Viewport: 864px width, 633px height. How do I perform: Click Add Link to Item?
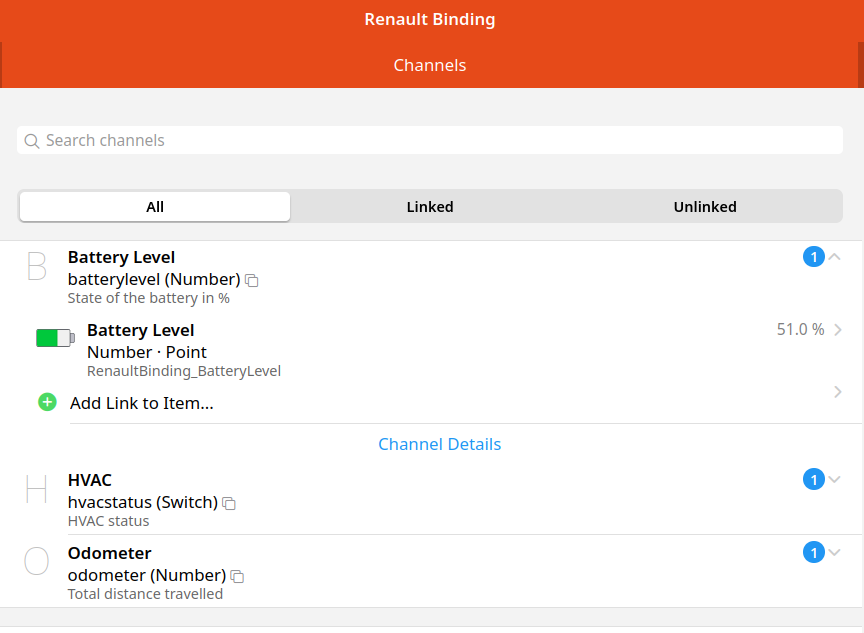click(142, 403)
